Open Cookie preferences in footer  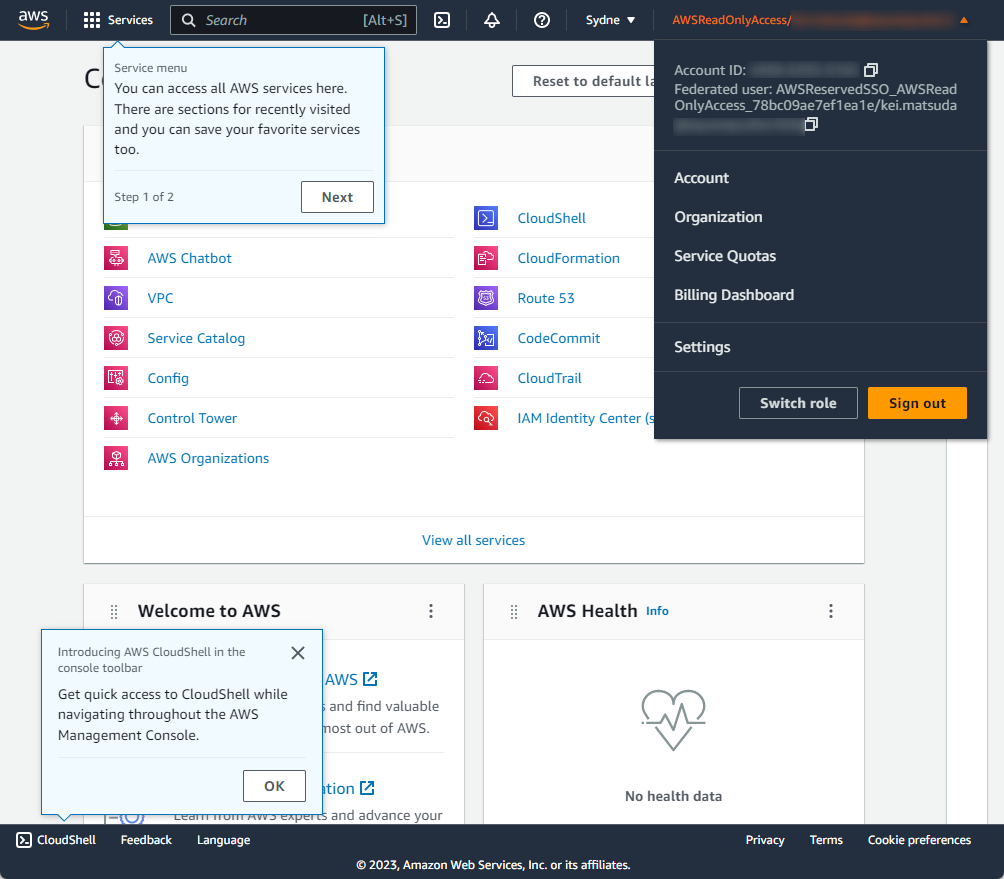pyautogui.click(x=919, y=840)
